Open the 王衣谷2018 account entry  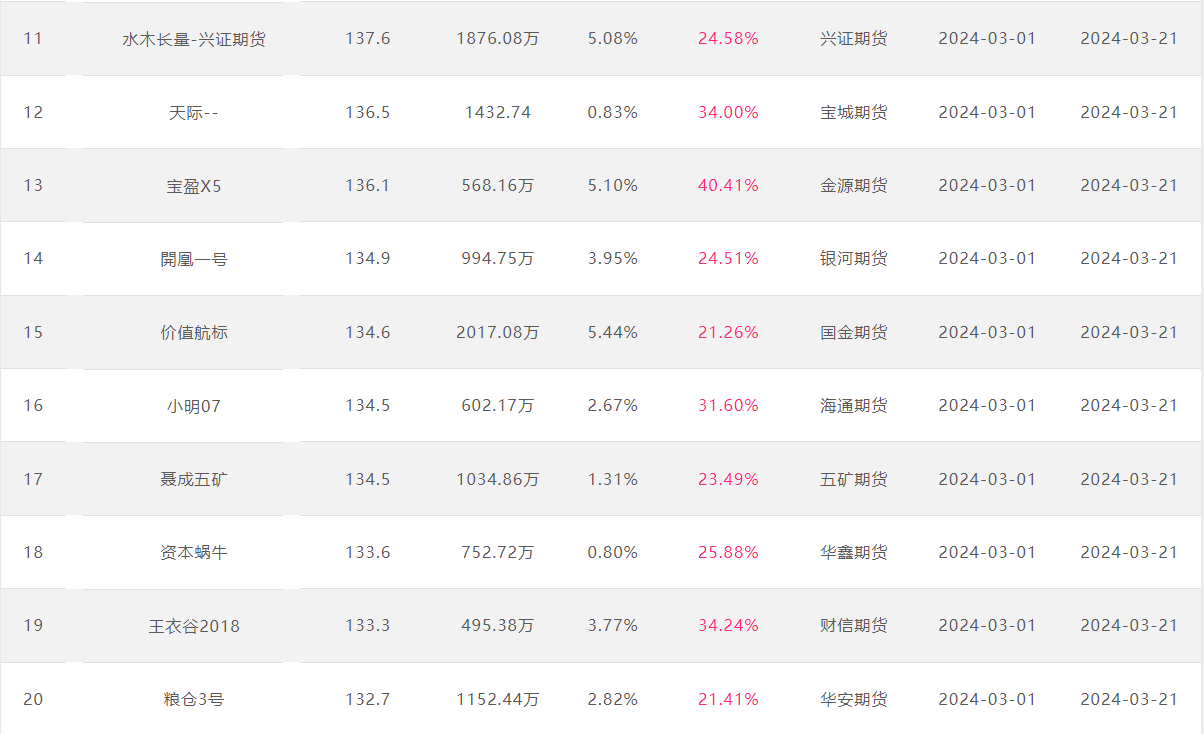pos(194,626)
